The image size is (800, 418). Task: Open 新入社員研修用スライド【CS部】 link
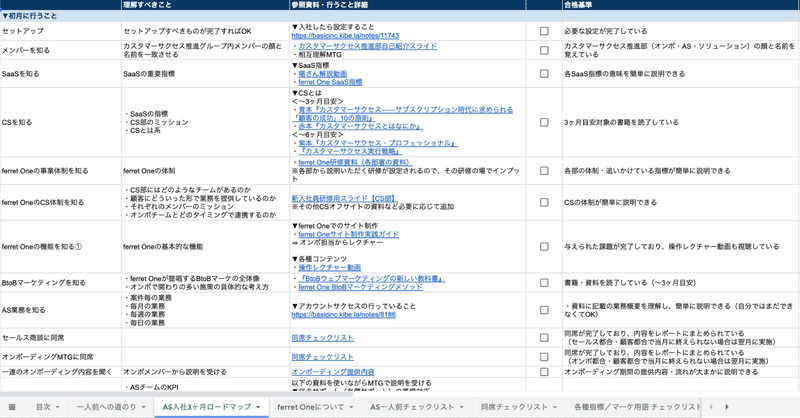click(344, 198)
